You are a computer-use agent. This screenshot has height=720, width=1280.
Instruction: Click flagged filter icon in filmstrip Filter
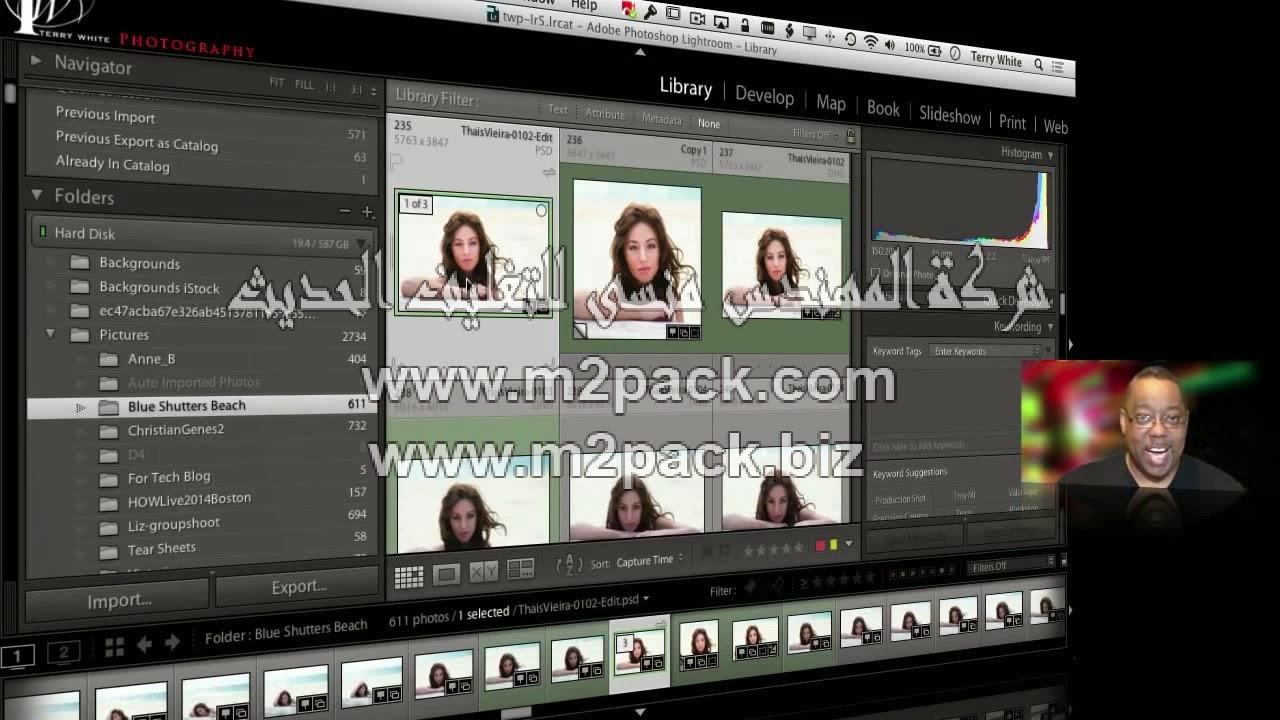coord(752,588)
